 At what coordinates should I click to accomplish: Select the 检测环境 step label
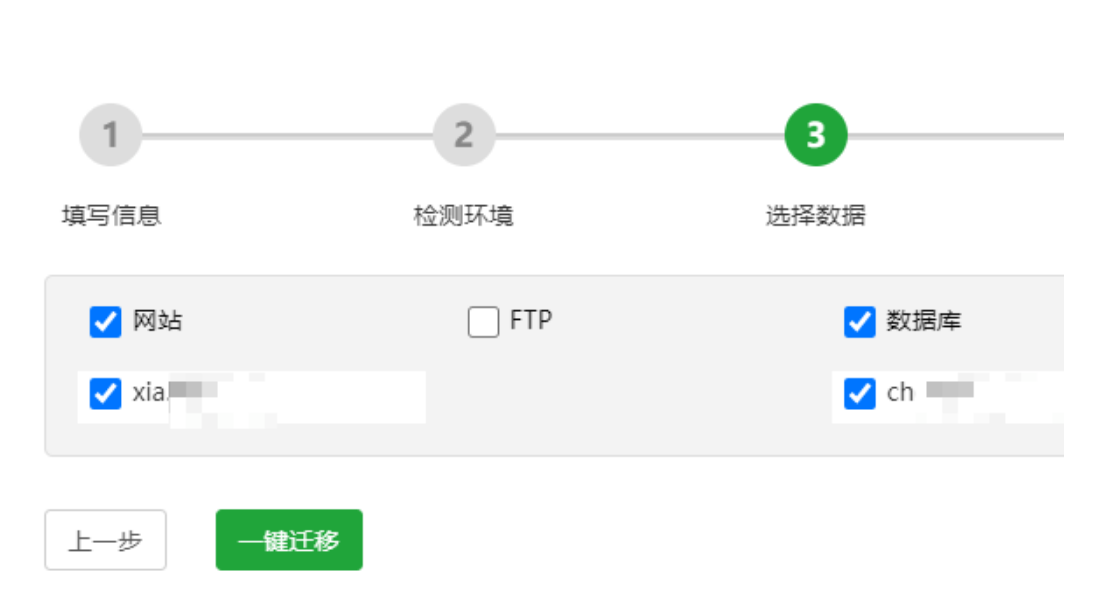click(463, 215)
